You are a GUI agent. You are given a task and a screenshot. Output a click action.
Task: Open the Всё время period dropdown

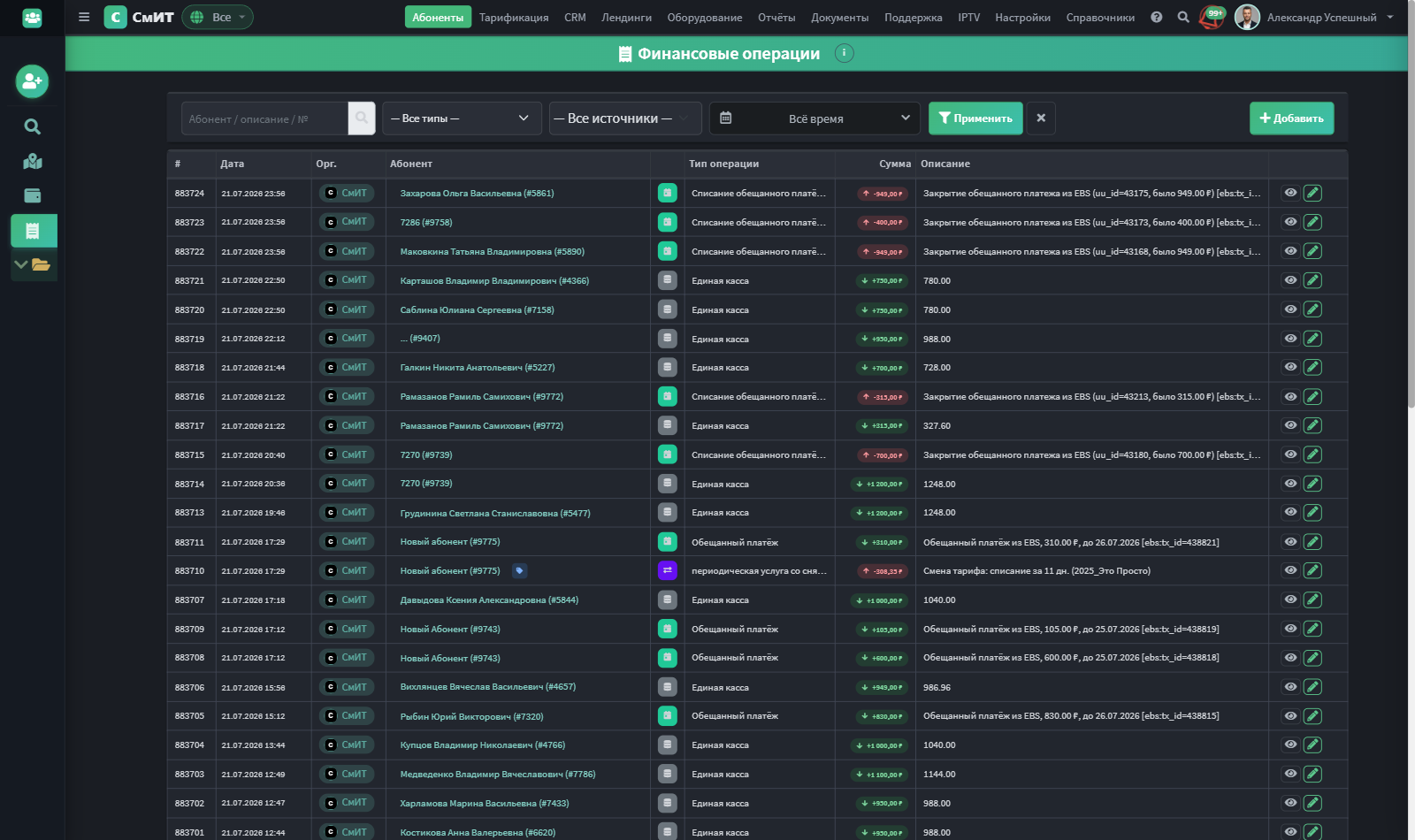coord(815,118)
